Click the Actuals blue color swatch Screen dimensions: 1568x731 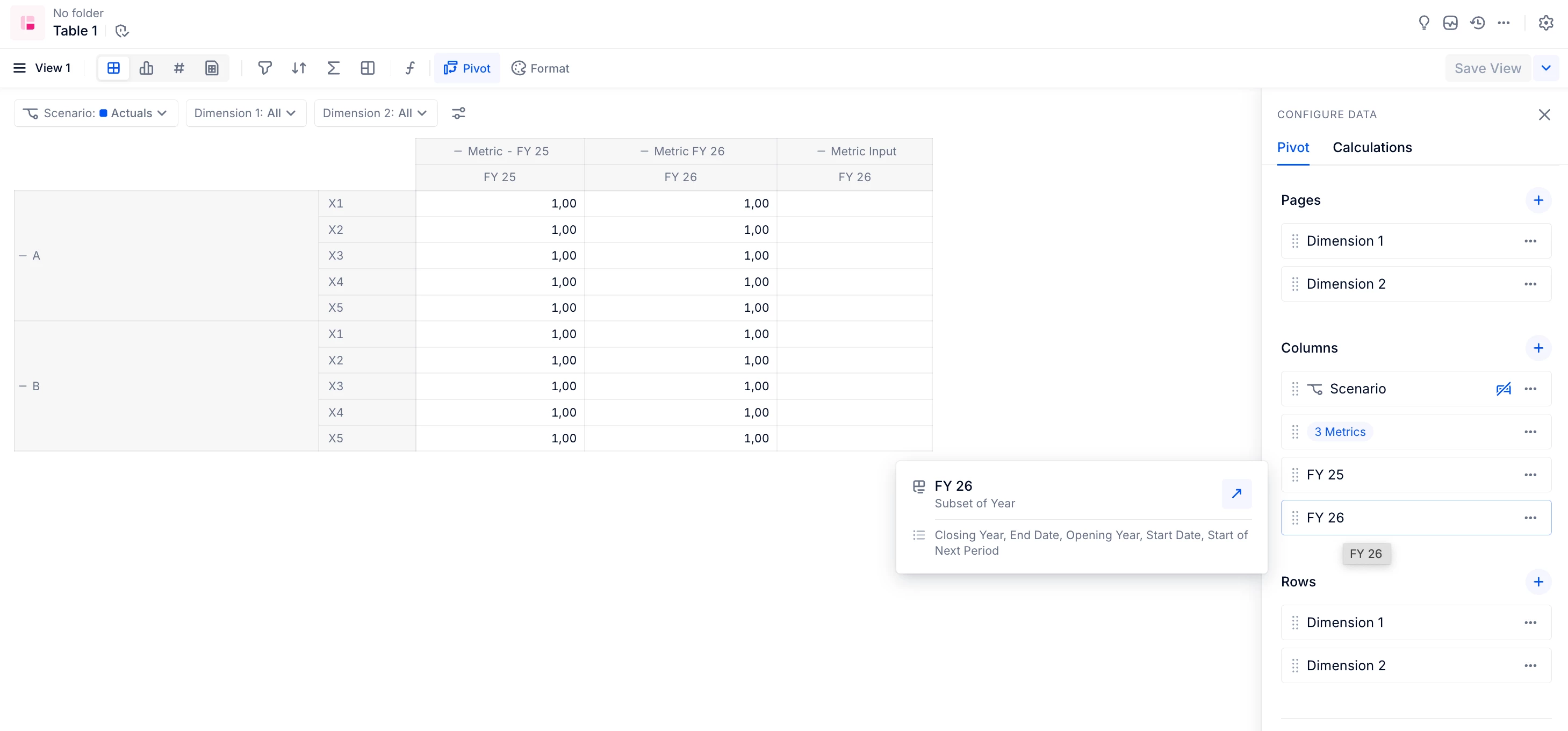[x=104, y=113]
